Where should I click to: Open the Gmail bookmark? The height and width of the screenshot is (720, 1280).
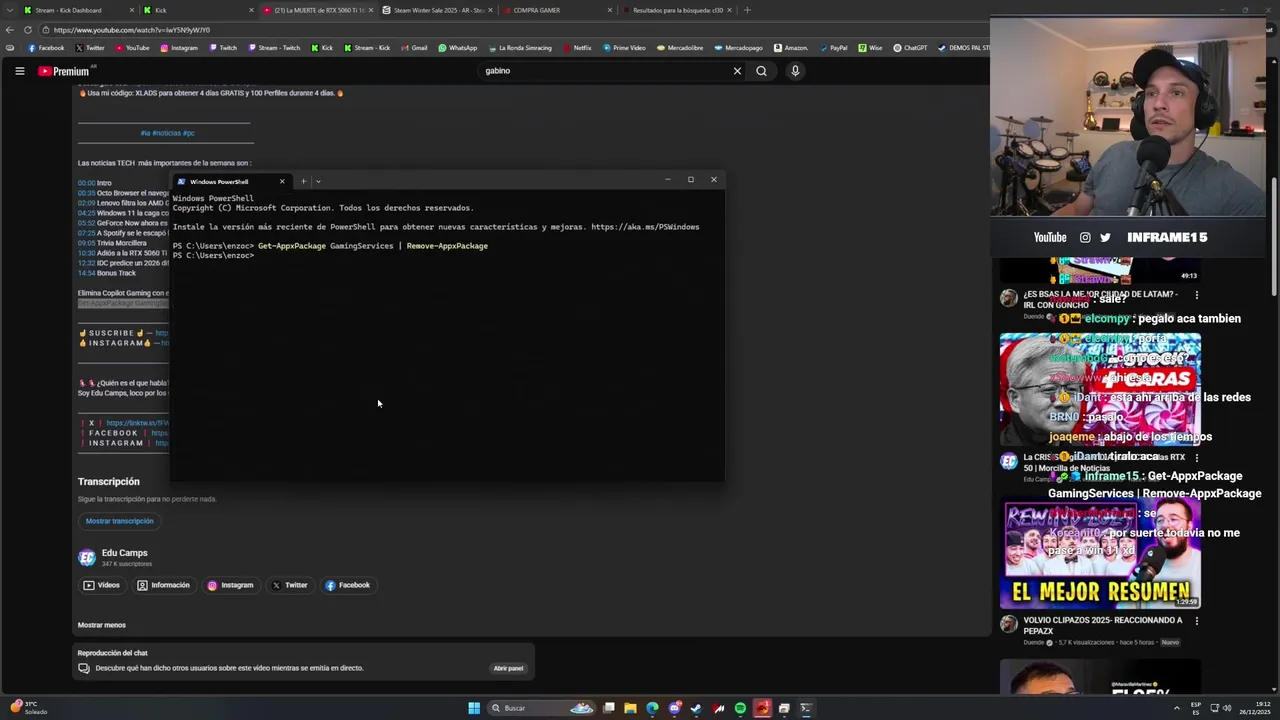click(x=414, y=48)
